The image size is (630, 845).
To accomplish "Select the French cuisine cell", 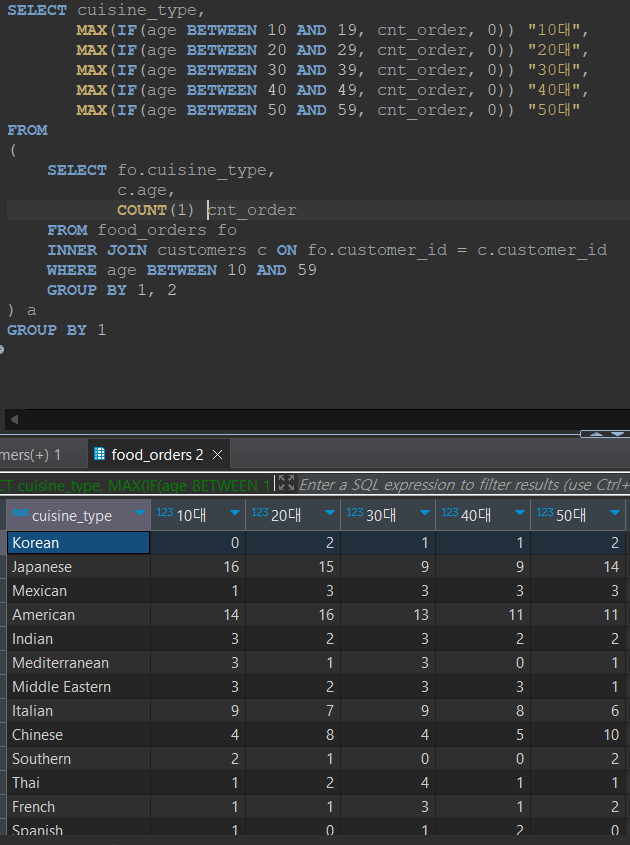I will click(x=79, y=807).
